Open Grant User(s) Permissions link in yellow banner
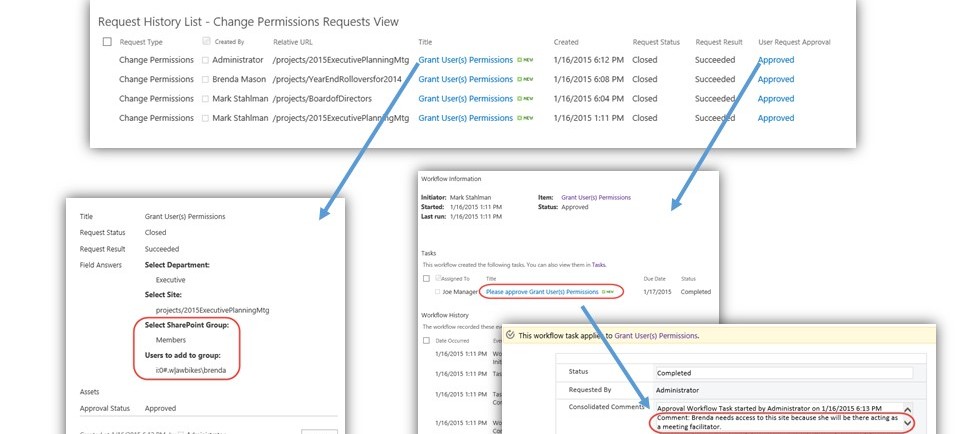The width and height of the screenshot is (960, 434). [x=655, y=335]
